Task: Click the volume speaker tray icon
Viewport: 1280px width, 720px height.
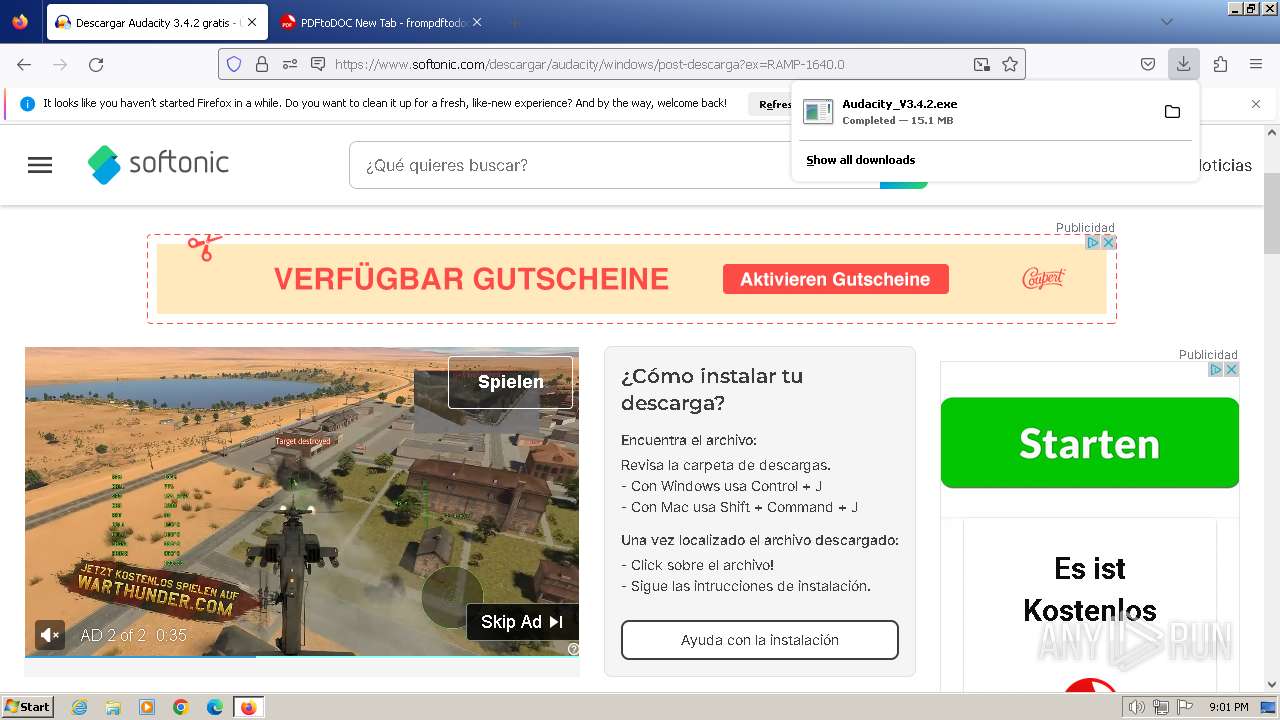Action: [1136, 707]
